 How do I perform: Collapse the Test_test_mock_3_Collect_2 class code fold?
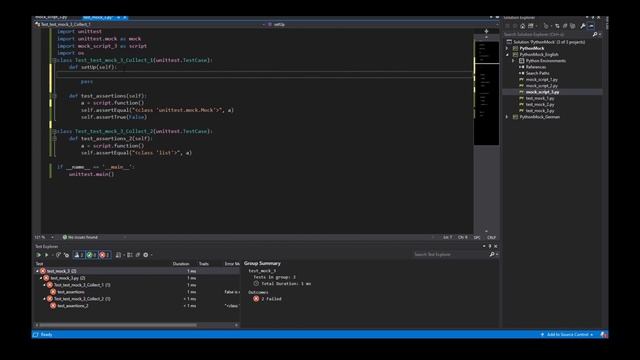[x=54, y=131]
